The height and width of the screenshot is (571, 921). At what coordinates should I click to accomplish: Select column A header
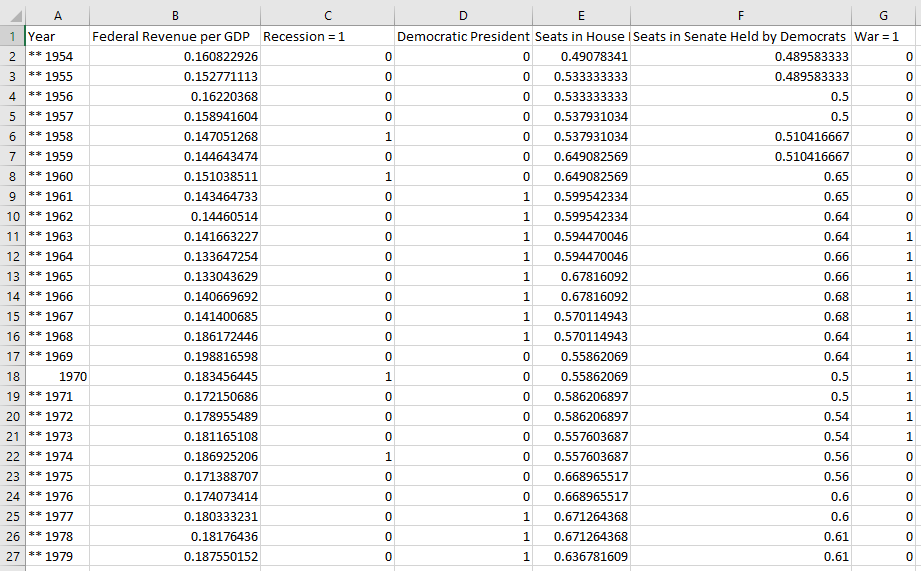point(58,16)
